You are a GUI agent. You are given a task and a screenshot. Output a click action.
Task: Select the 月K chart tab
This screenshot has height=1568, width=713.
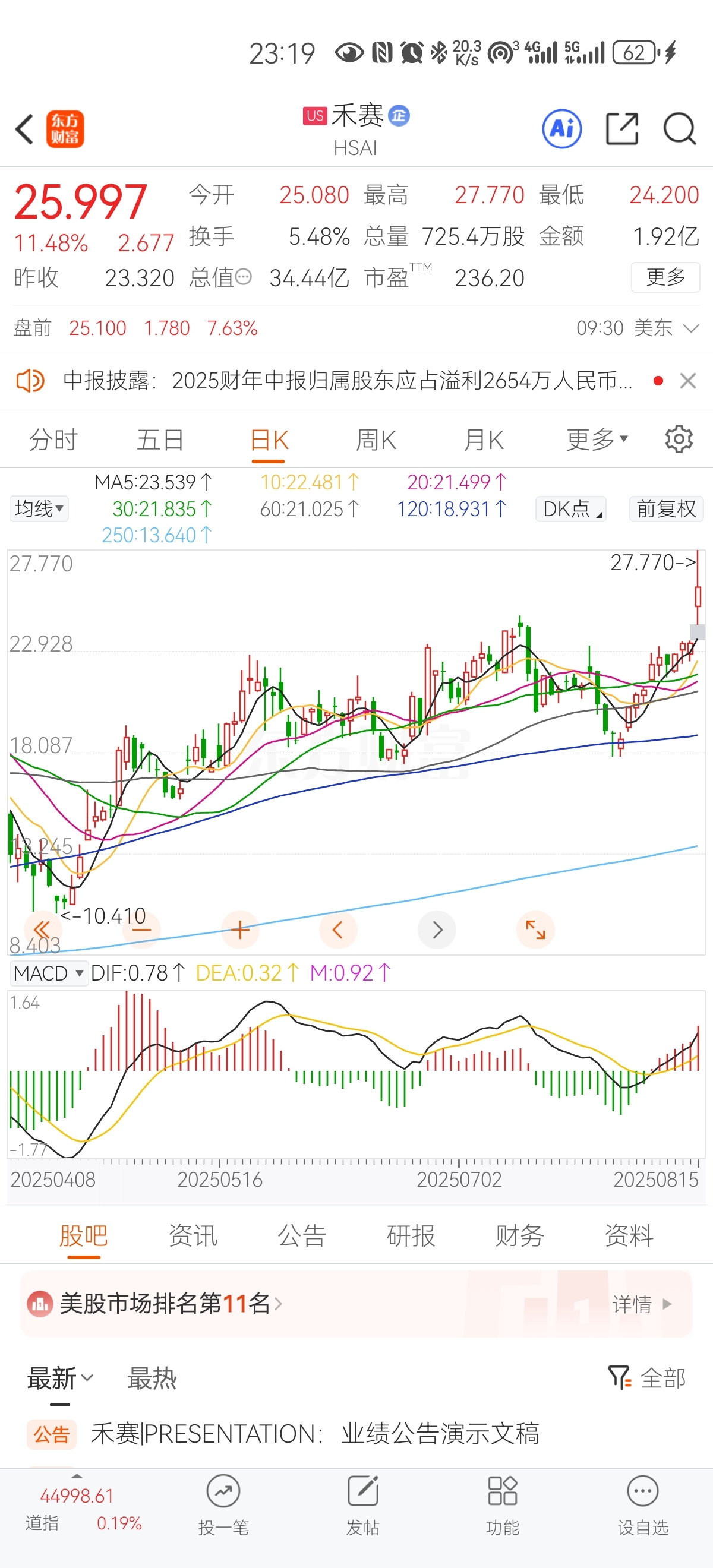(x=484, y=440)
